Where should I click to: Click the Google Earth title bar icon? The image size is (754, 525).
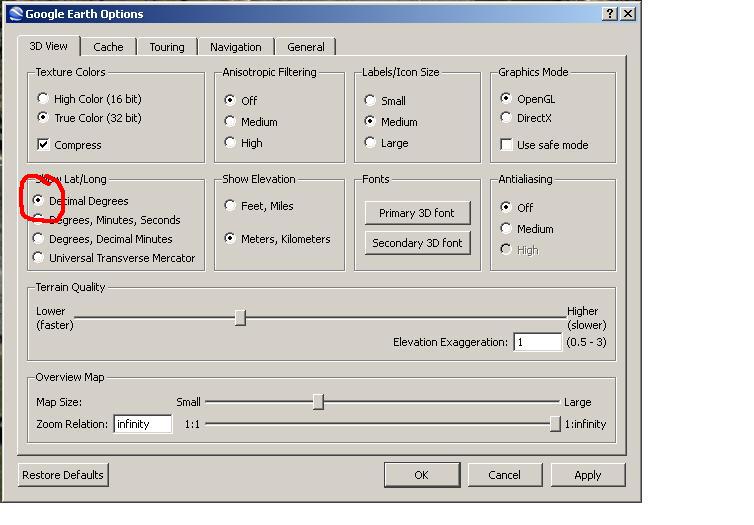tap(13, 14)
